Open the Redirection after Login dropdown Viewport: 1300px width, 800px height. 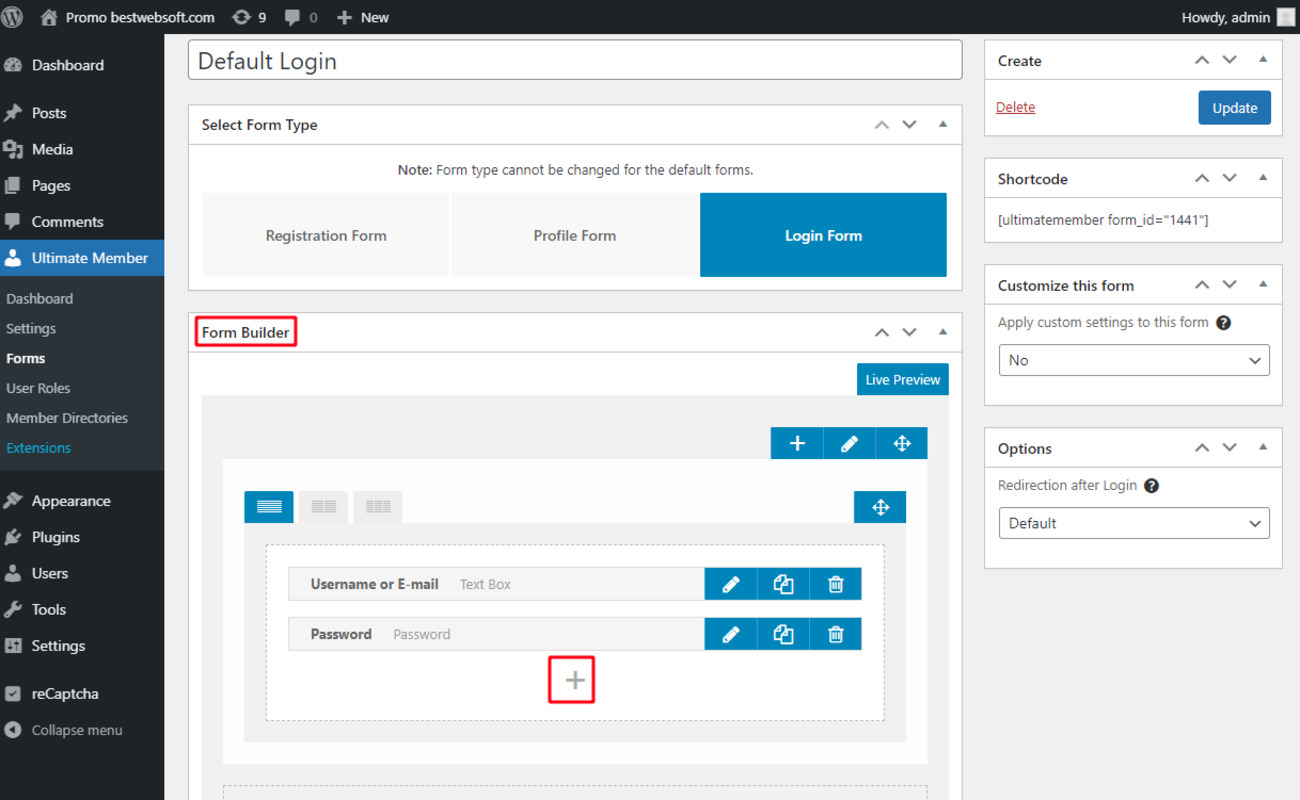click(1134, 523)
